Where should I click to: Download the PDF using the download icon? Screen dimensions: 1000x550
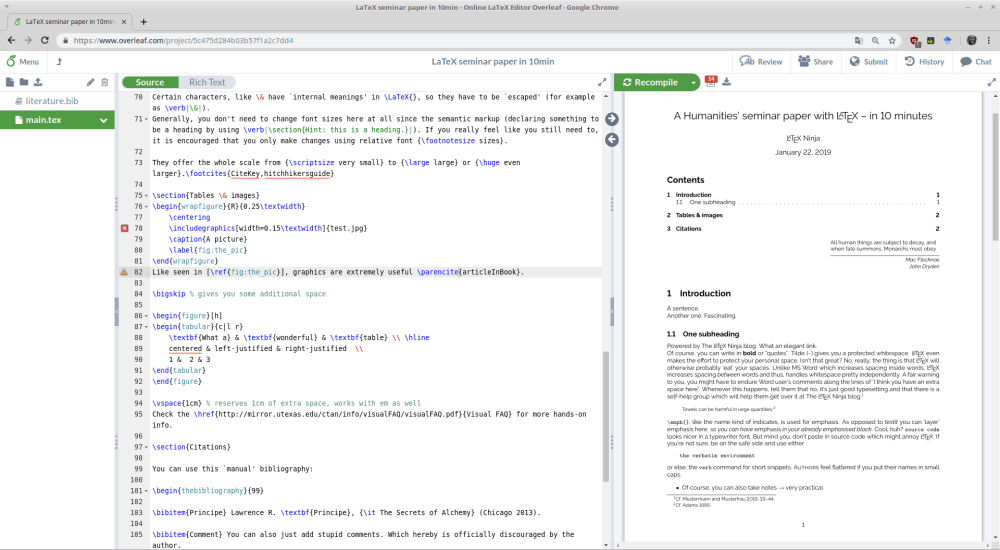(727, 82)
